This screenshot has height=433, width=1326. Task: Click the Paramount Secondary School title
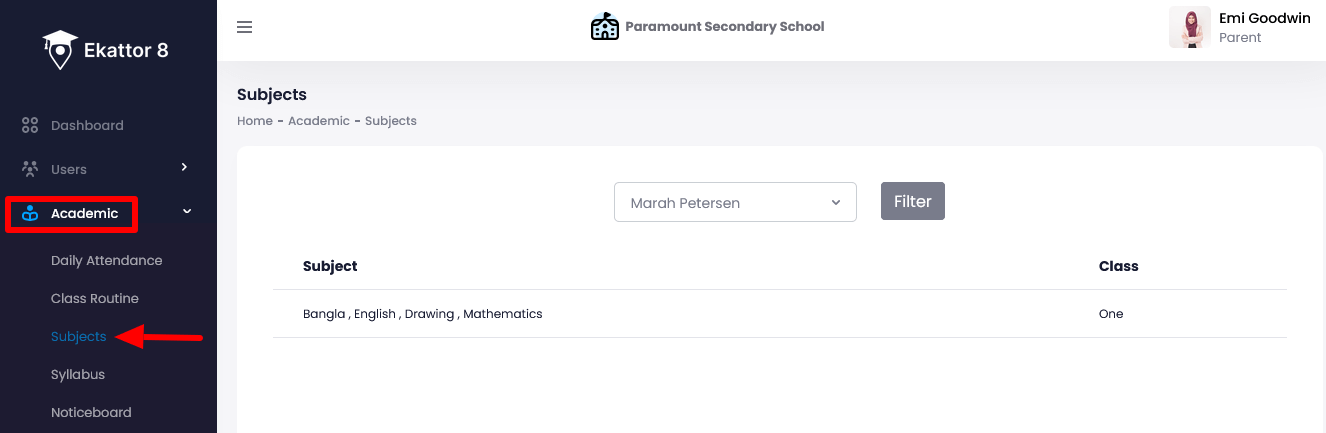(725, 27)
